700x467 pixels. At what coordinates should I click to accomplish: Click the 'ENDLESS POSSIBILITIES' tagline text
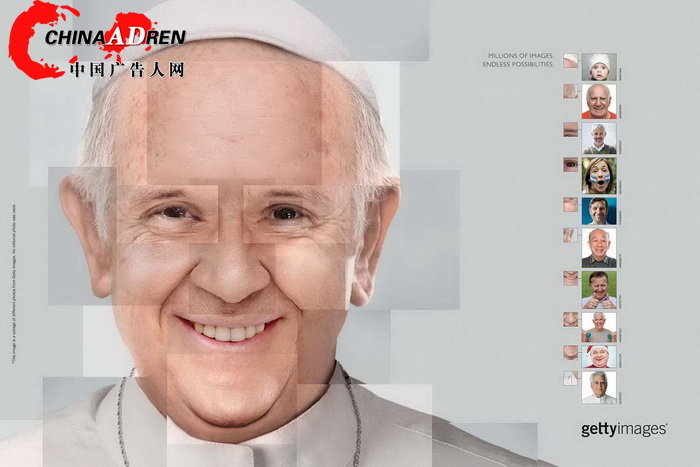(518, 64)
